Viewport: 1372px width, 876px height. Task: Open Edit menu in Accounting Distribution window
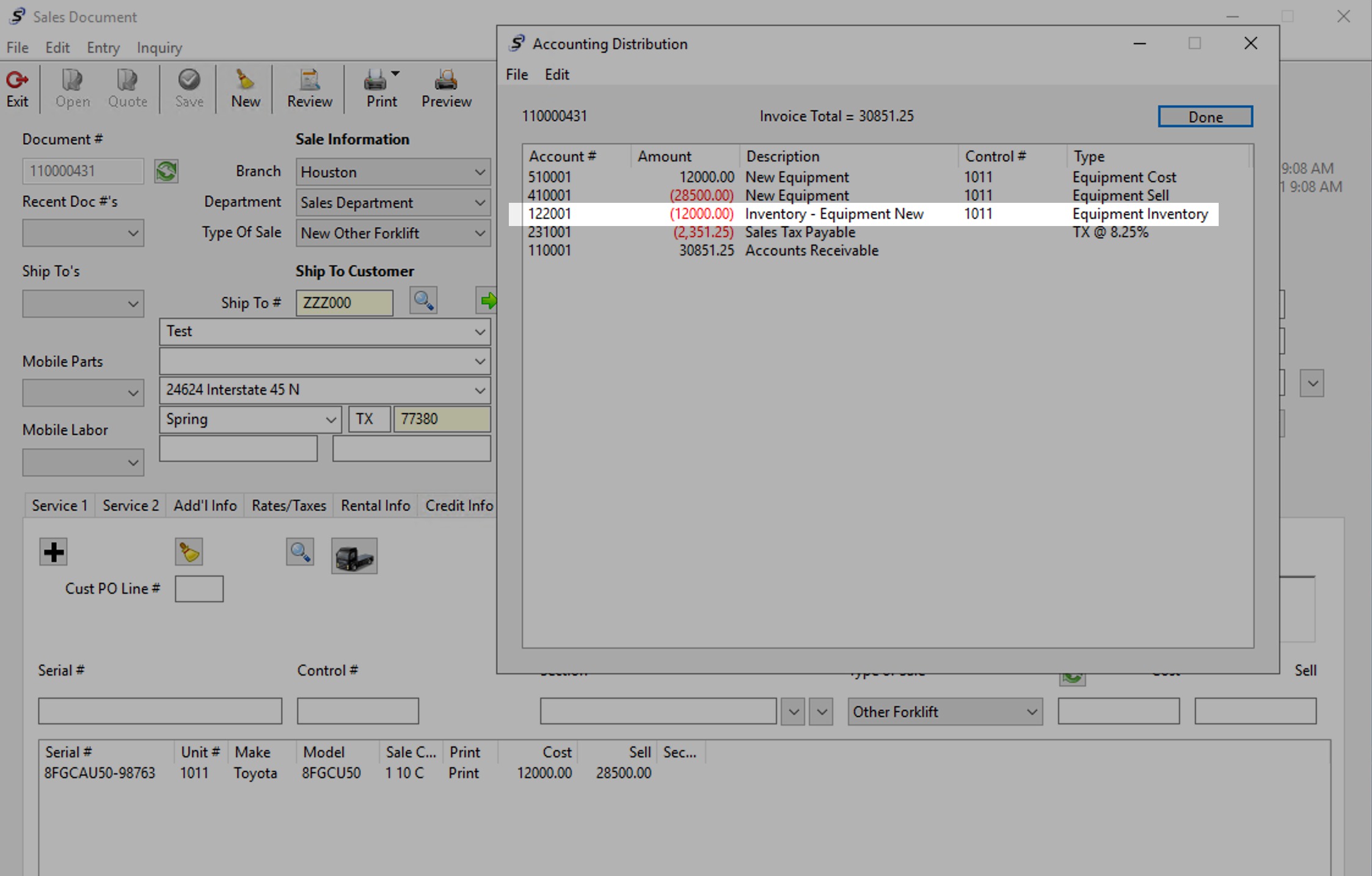[x=556, y=75]
